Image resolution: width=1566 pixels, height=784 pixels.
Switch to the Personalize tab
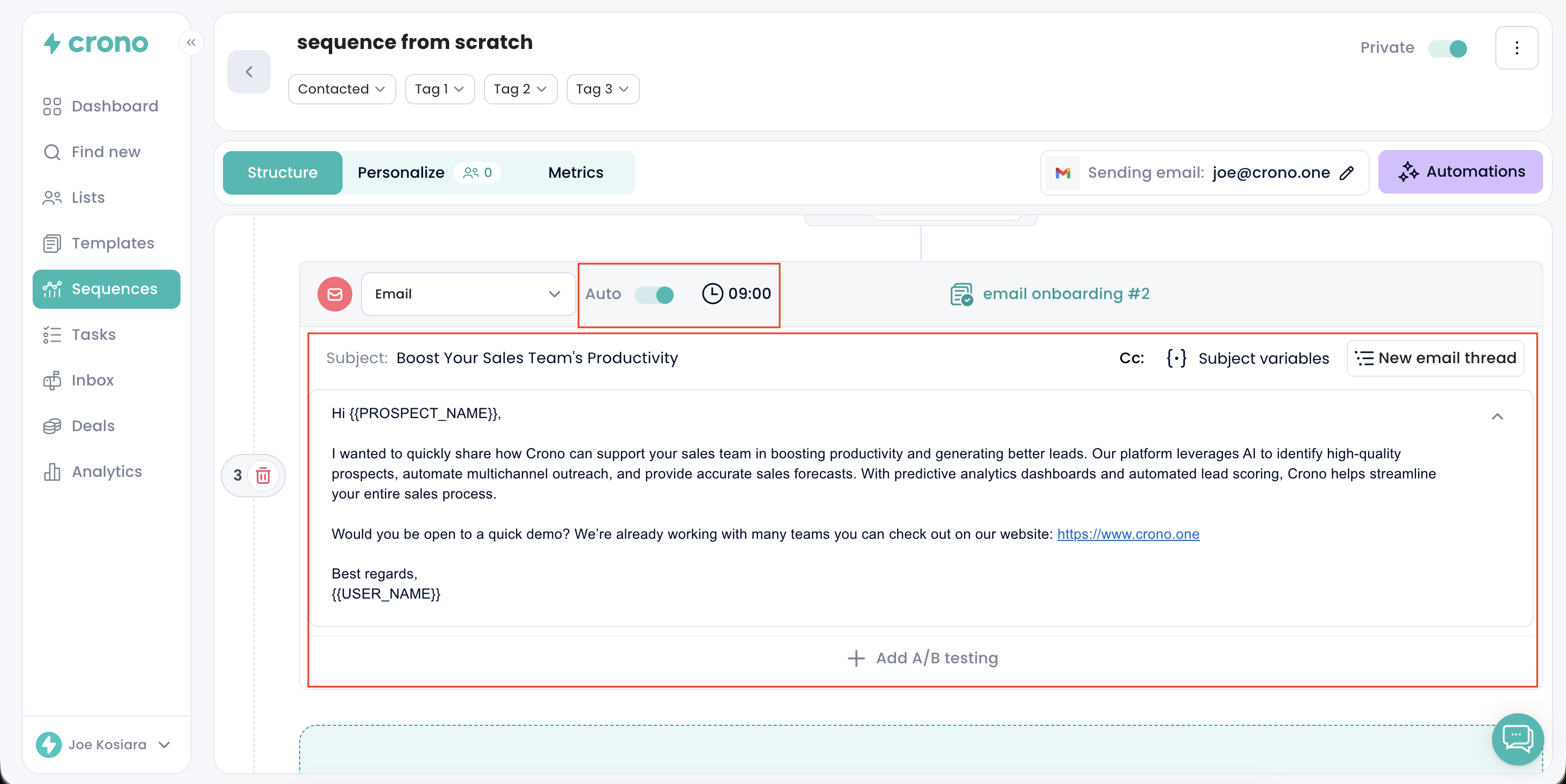[401, 172]
